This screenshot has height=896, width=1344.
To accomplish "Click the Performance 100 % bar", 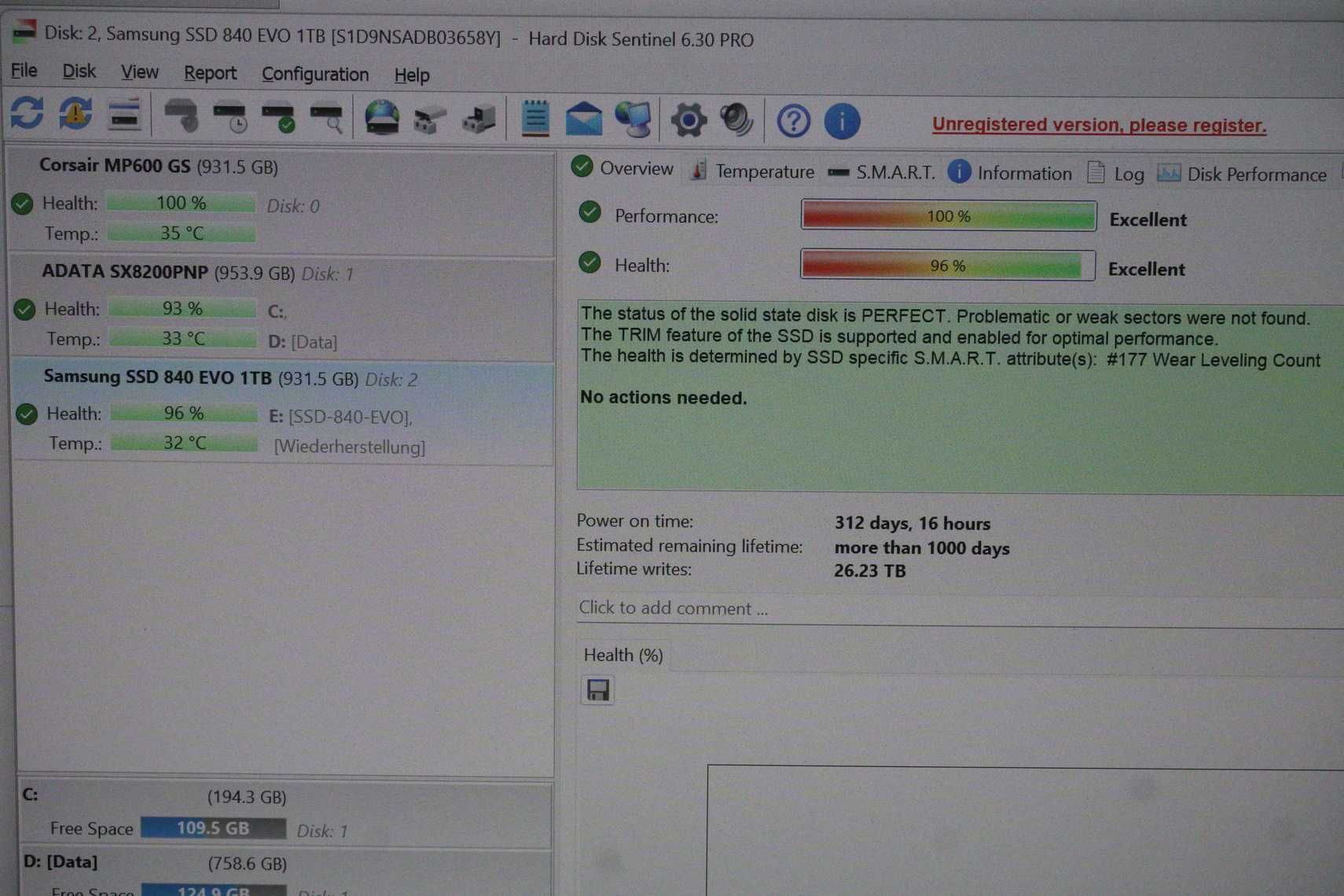I will pos(948,215).
